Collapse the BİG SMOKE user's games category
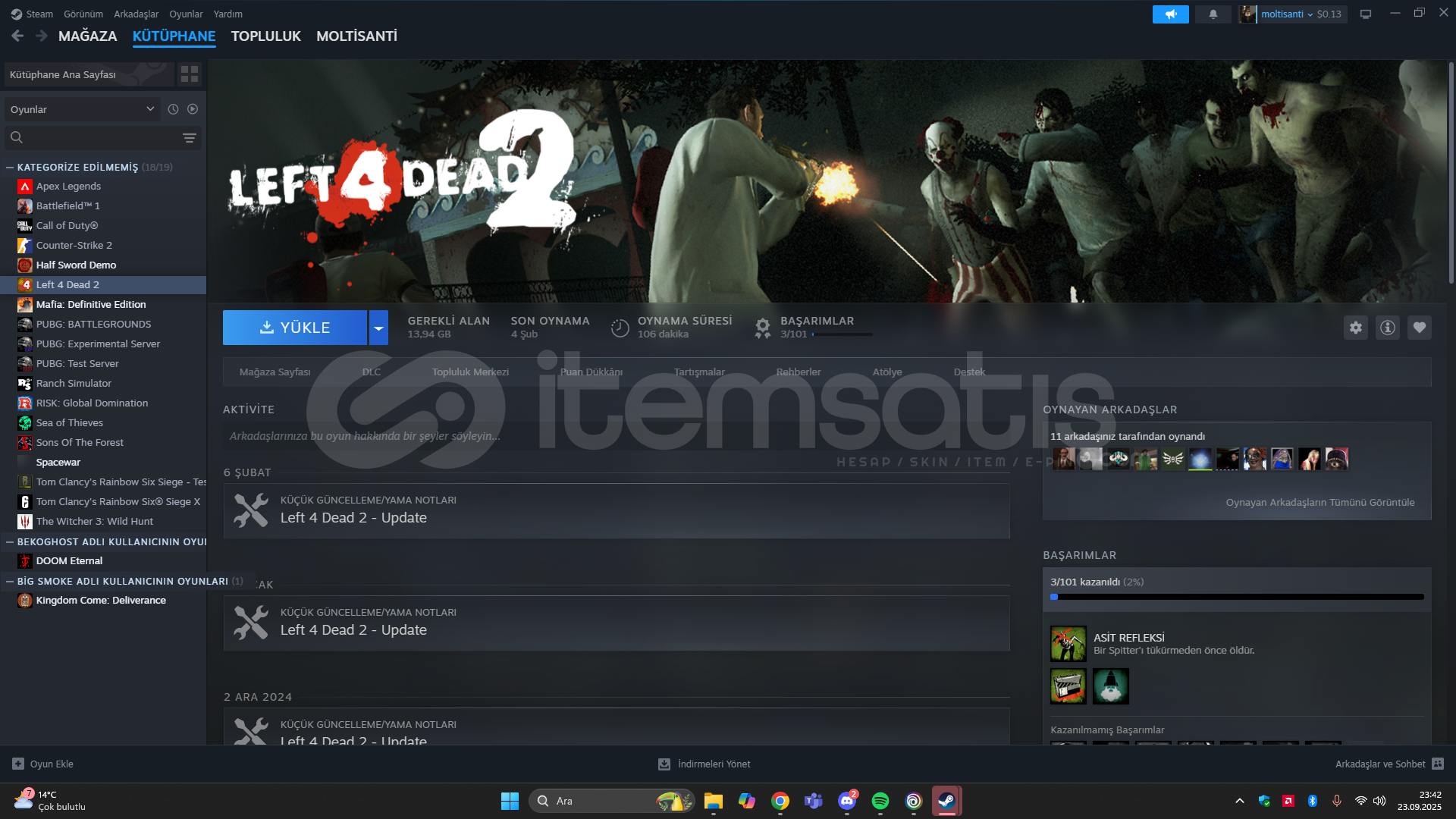1456x819 pixels. pos(10,581)
